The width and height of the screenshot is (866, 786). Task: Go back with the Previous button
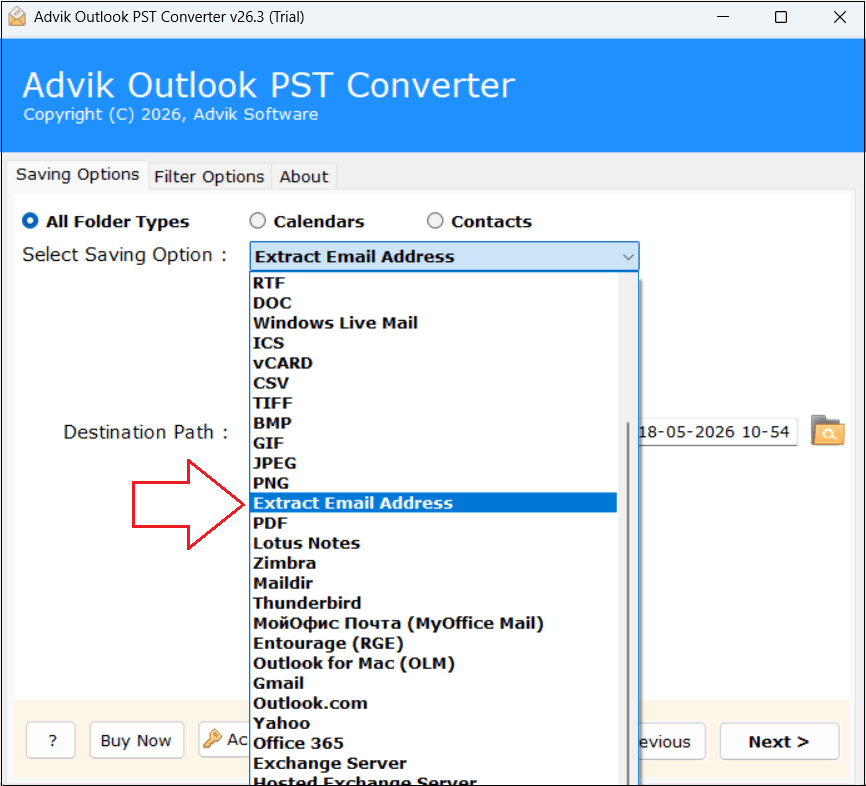[x=672, y=741]
